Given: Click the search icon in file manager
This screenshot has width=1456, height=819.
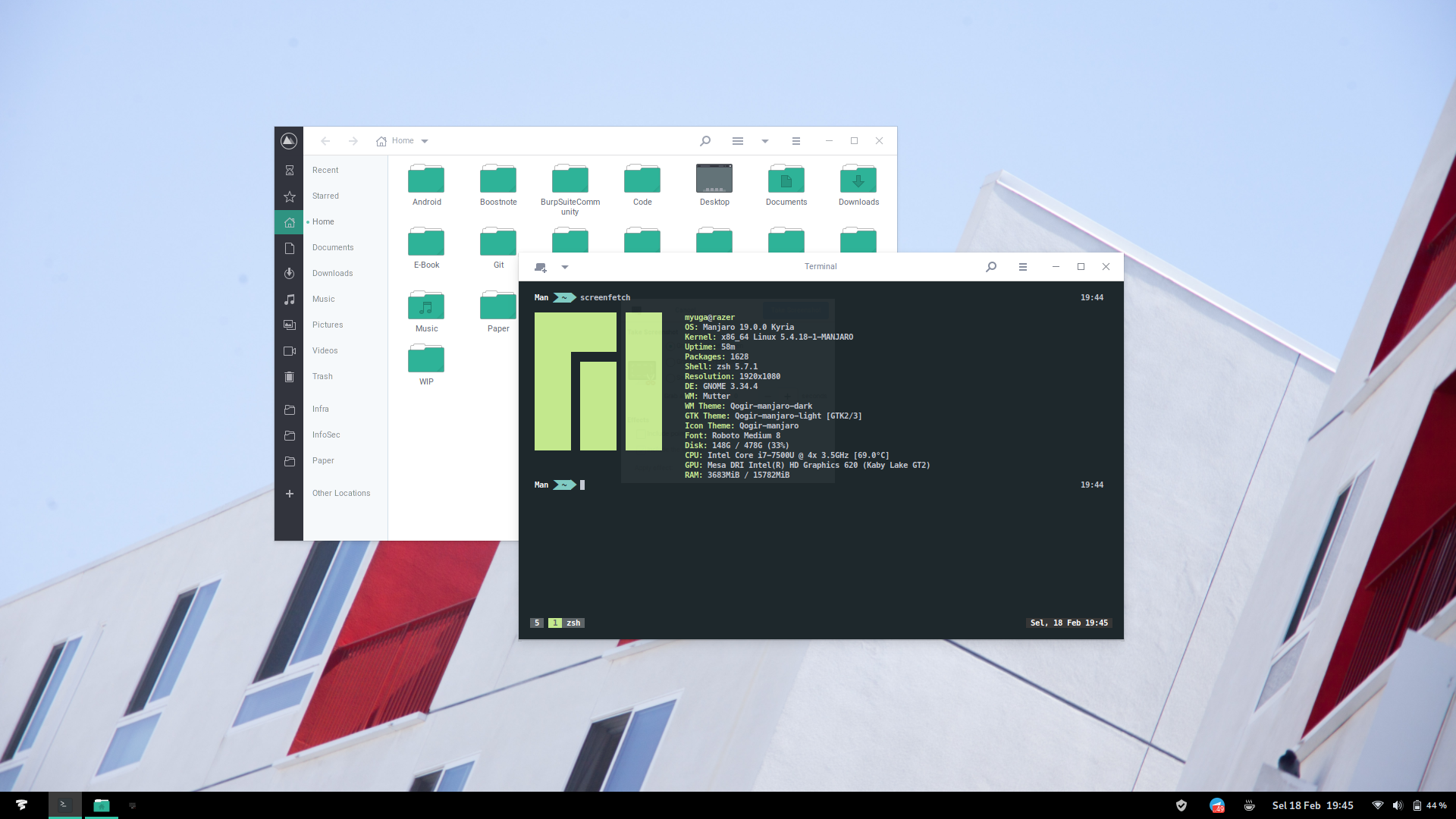Looking at the screenshot, I should click(x=705, y=141).
